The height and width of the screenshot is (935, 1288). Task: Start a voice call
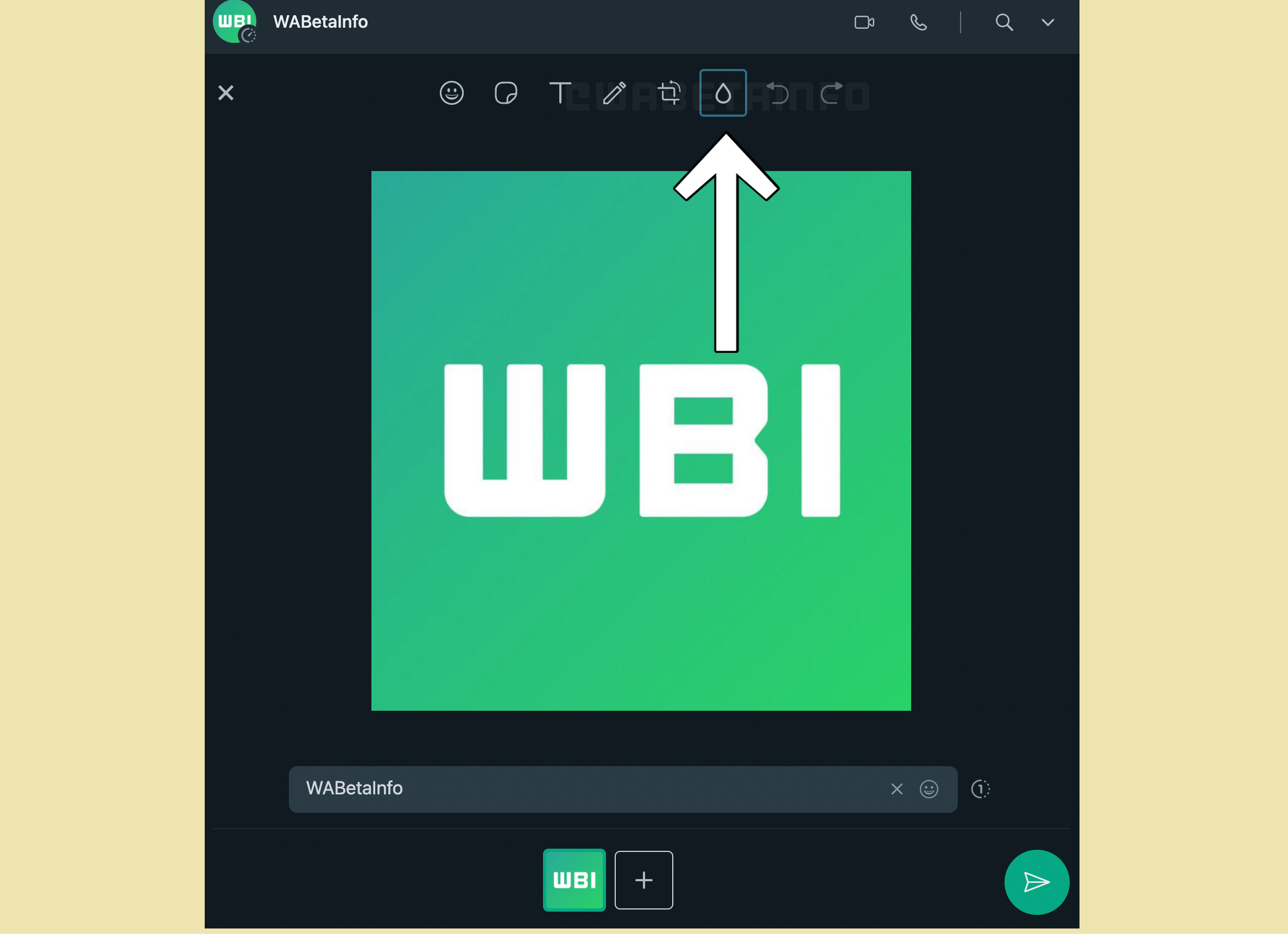(918, 23)
